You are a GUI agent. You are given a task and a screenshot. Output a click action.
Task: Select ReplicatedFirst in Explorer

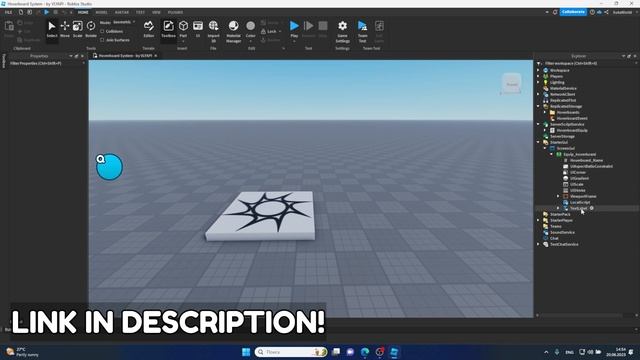click(x=562, y=100)
